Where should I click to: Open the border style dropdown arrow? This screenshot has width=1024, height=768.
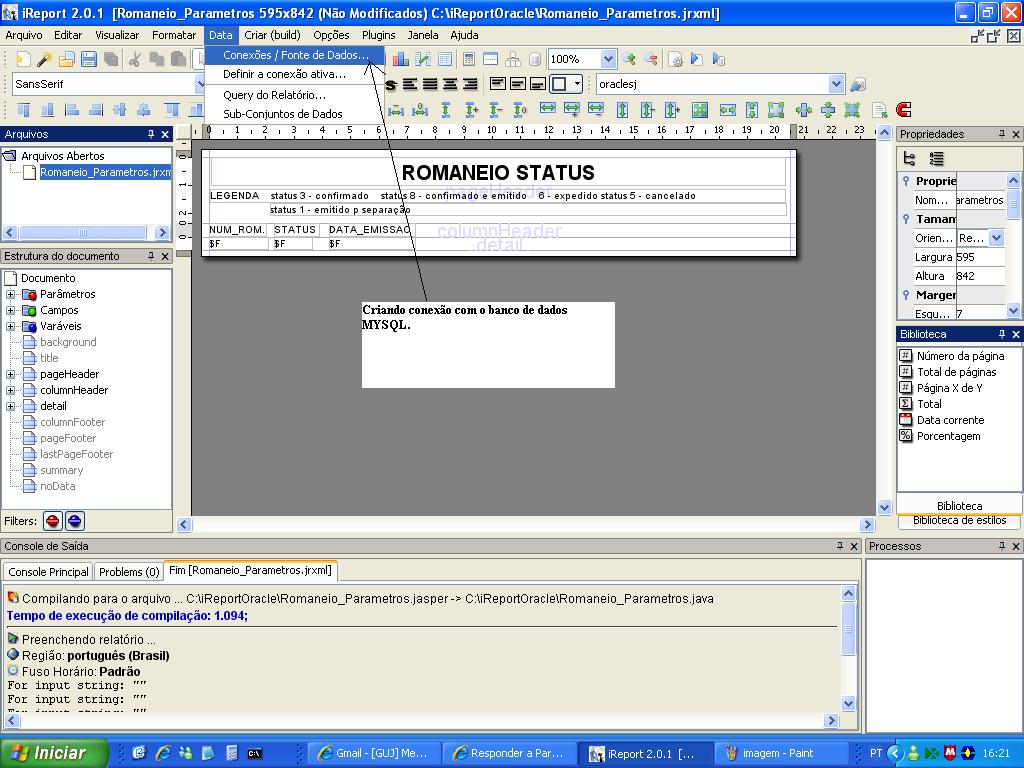click(x=577, y=84)
